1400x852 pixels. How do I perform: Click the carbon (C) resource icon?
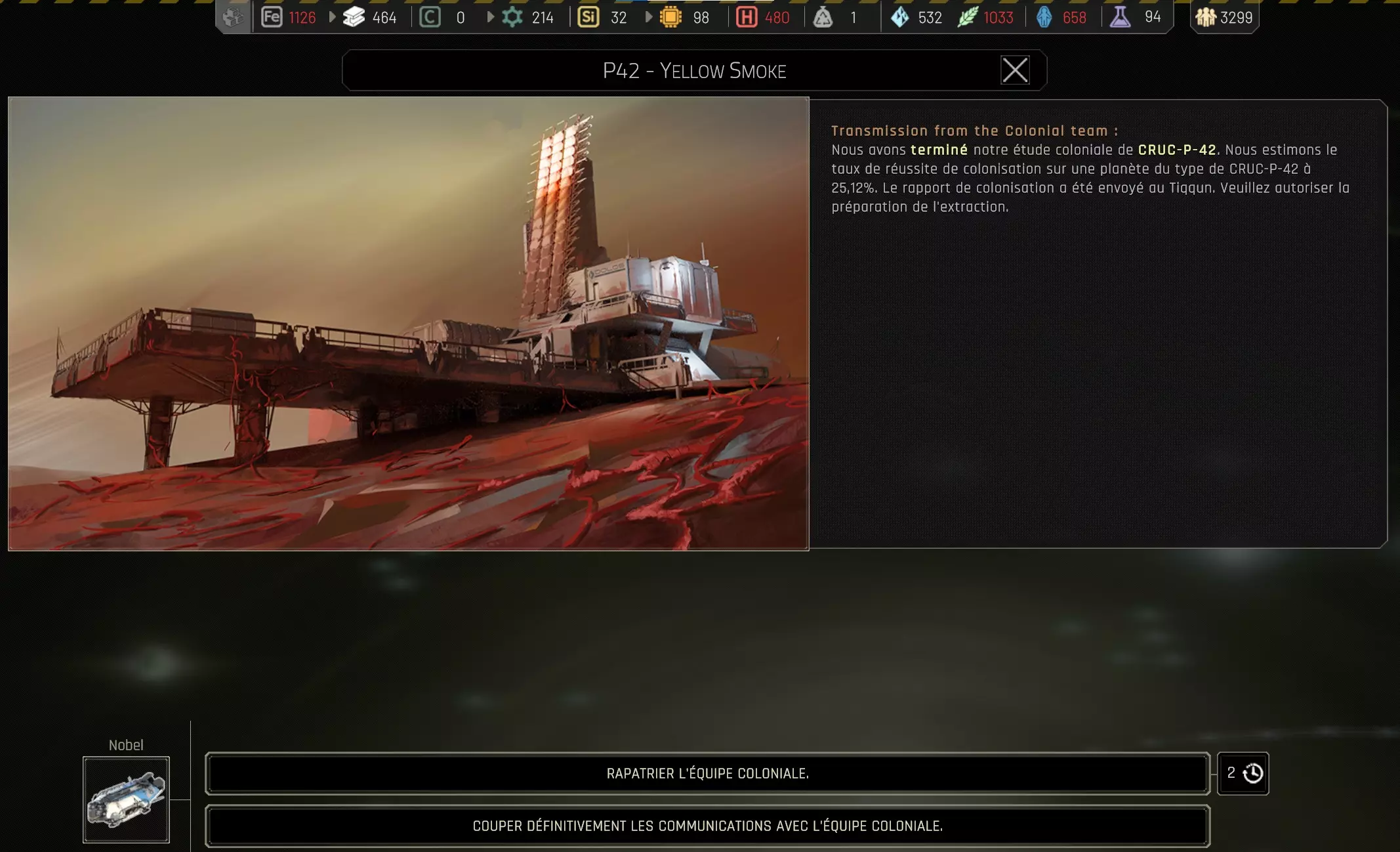pyautogui.click(x=430, y=17)
